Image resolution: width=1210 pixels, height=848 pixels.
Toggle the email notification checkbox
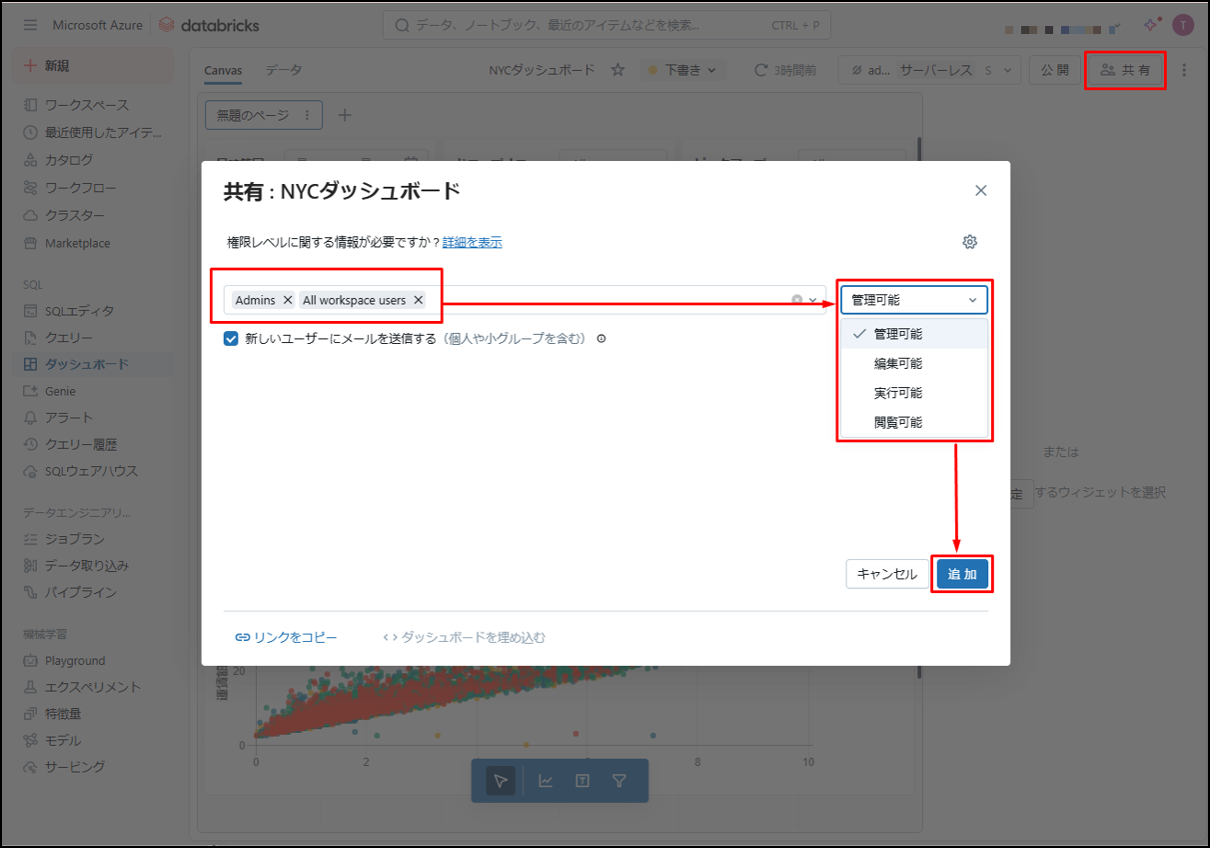click(232, 339)
